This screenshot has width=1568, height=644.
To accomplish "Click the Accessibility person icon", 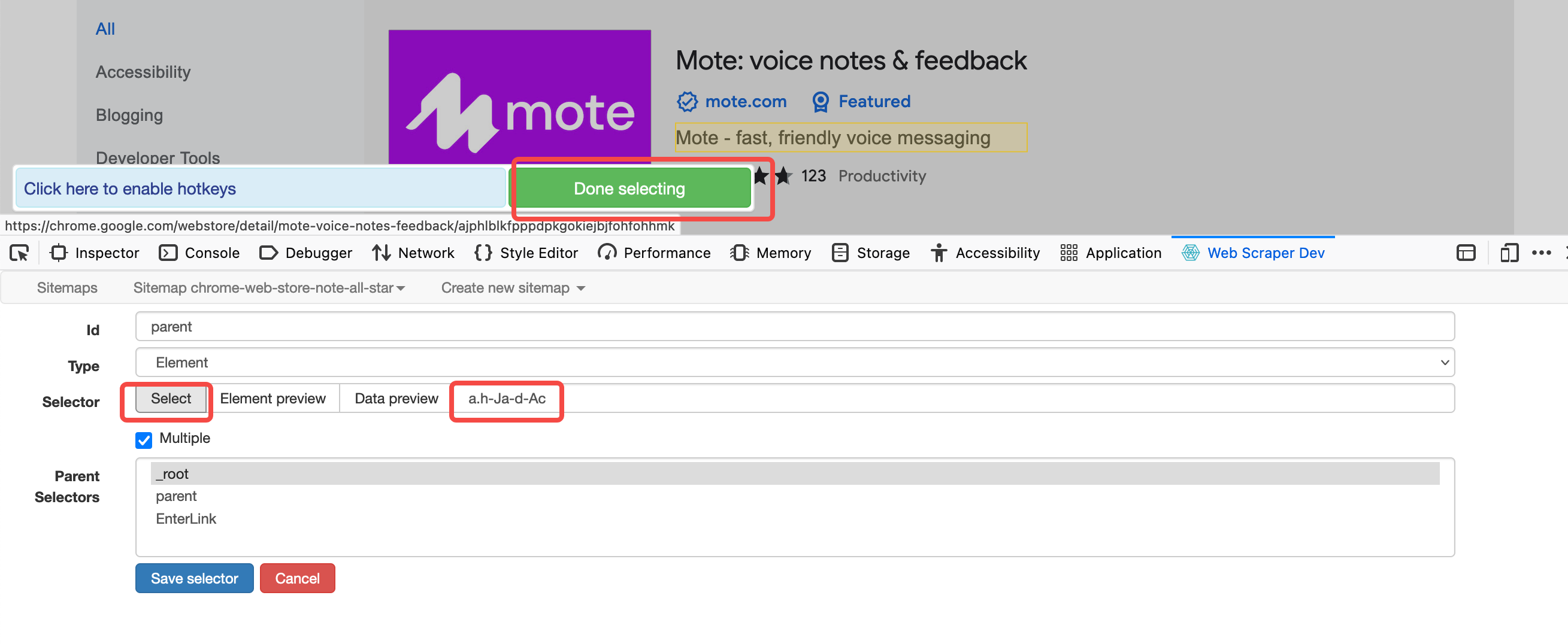I will 939,253.
